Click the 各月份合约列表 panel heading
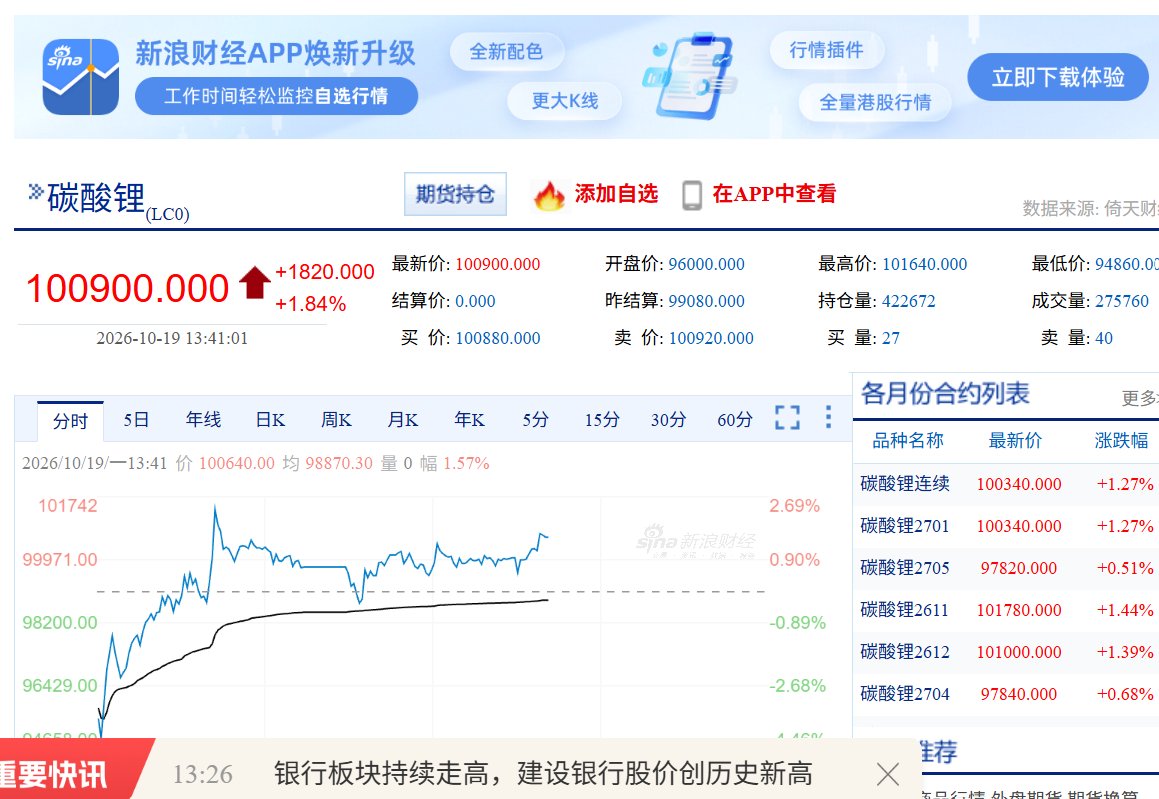1159x799 pixels. tap(945, 394)
